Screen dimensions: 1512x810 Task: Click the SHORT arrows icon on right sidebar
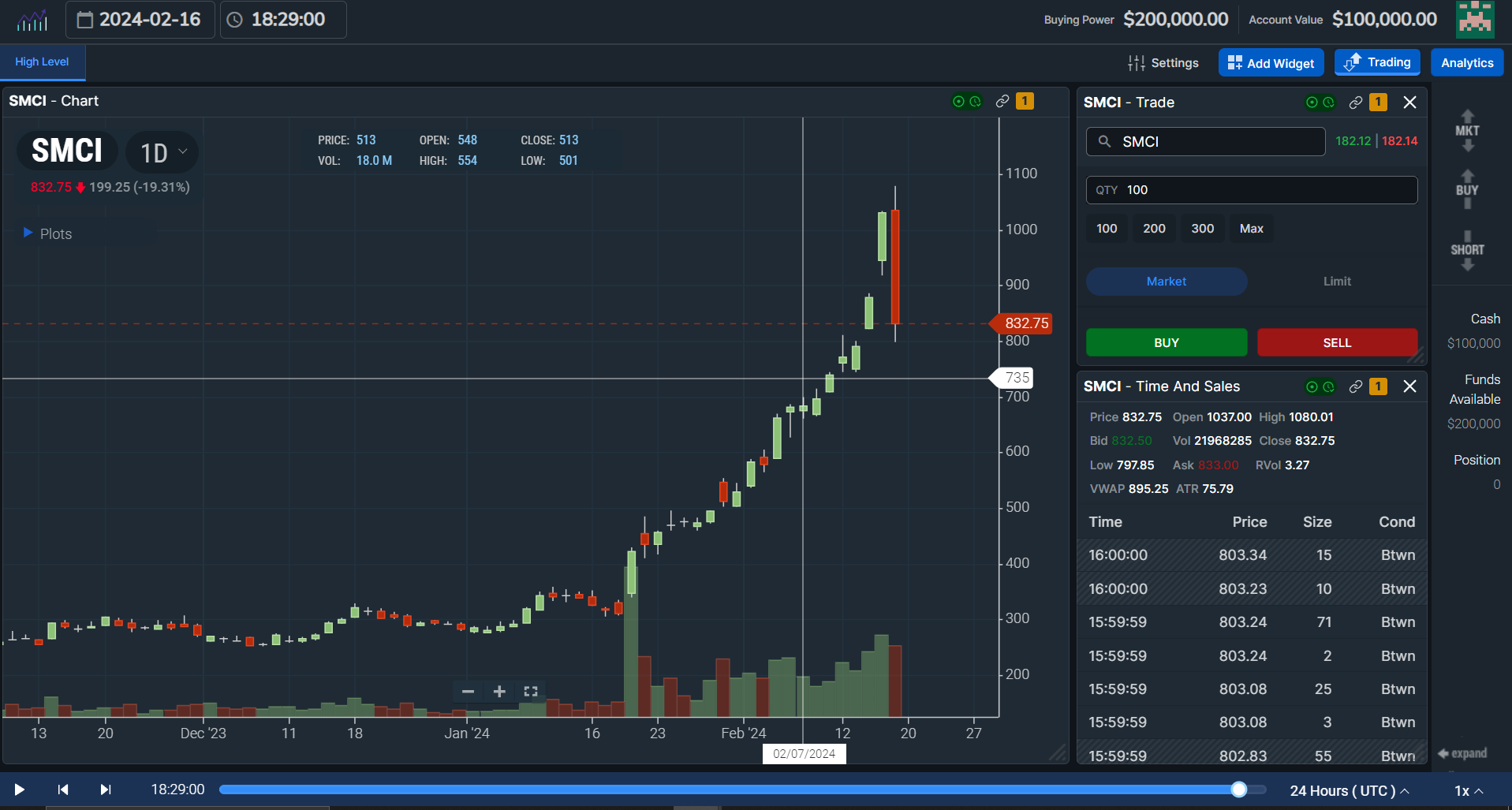coord(1466,249)
